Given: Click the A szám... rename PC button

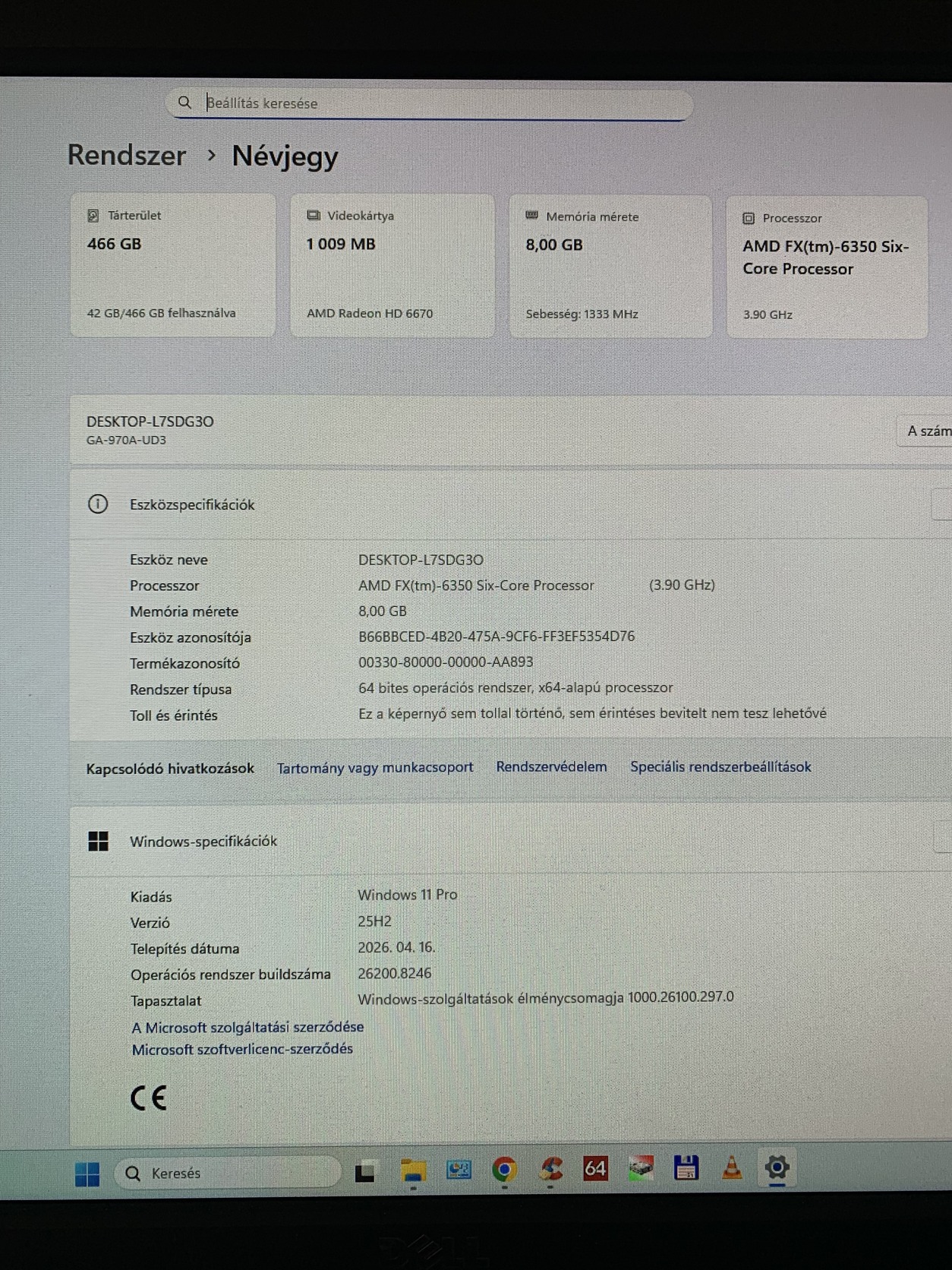Looking at the screenshot, I should [x=925, y=431].
